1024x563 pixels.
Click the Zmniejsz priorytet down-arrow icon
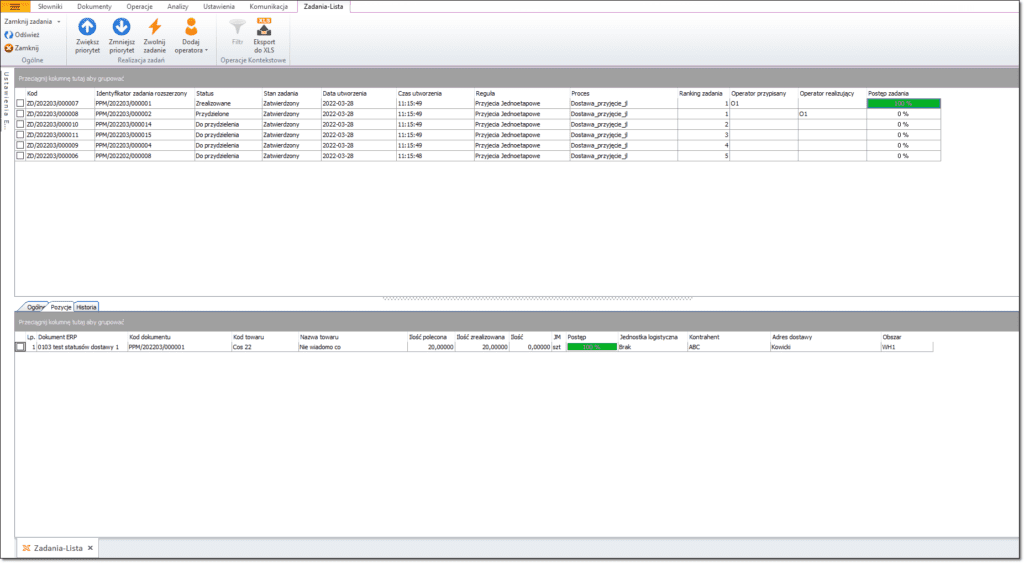pyautogui.click(x=121, y=27)
